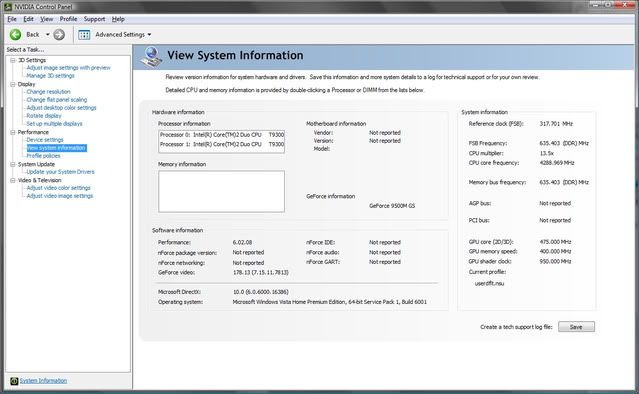
Task: Click the System Information icon at bottom left
Action: point(14,381)
